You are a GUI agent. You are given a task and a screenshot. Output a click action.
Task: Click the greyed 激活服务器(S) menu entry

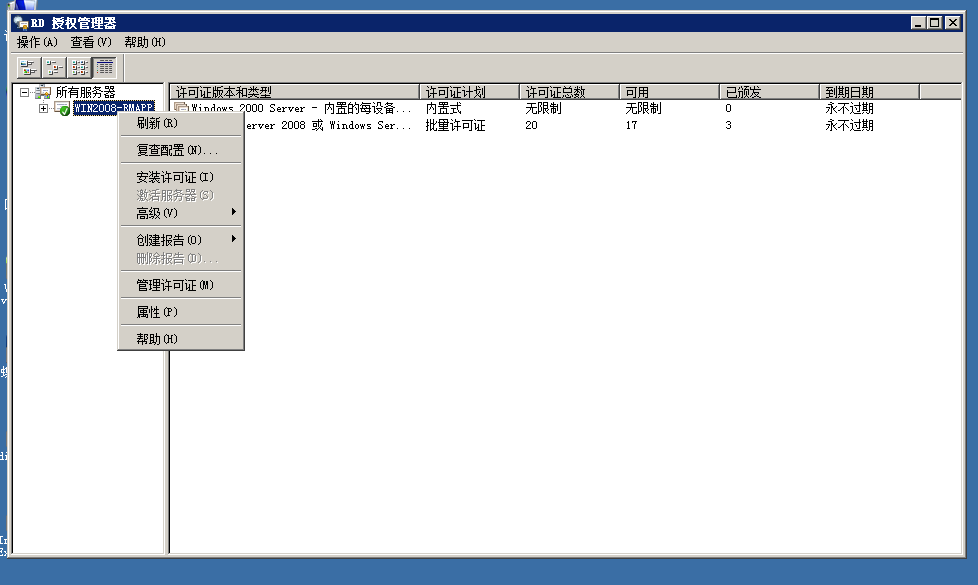[181, 195]
